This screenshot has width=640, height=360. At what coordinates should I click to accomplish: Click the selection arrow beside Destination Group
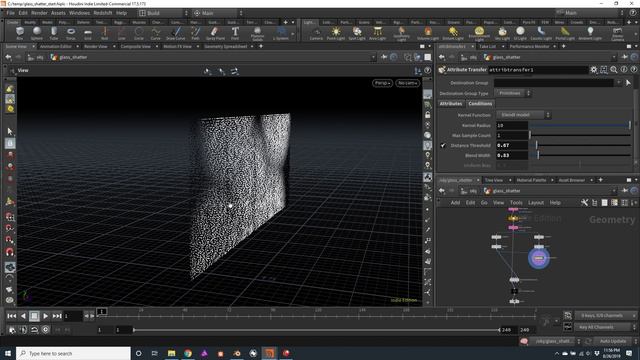628,83
